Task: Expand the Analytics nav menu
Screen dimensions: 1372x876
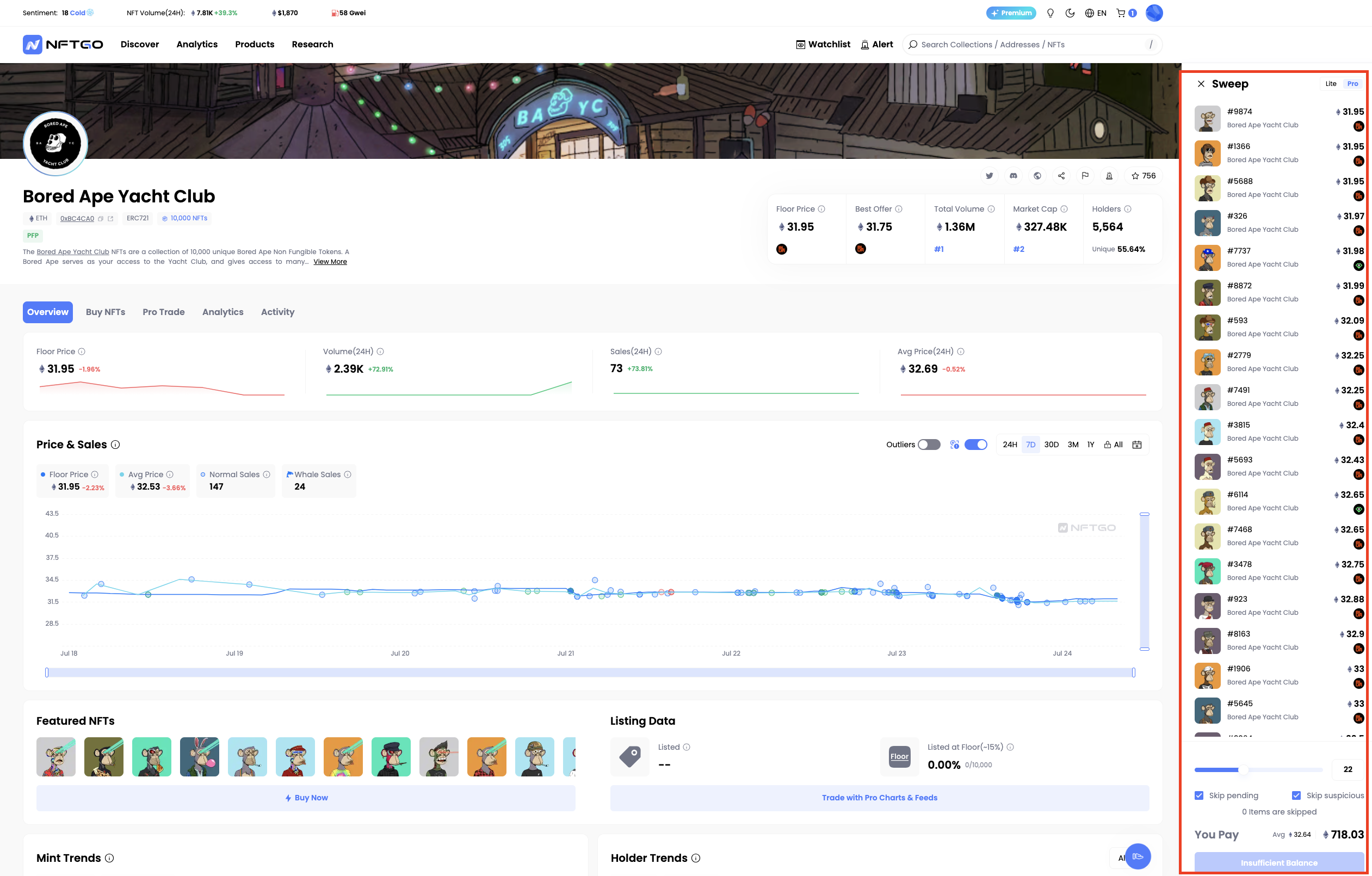Action: click(x=196, y=44)
